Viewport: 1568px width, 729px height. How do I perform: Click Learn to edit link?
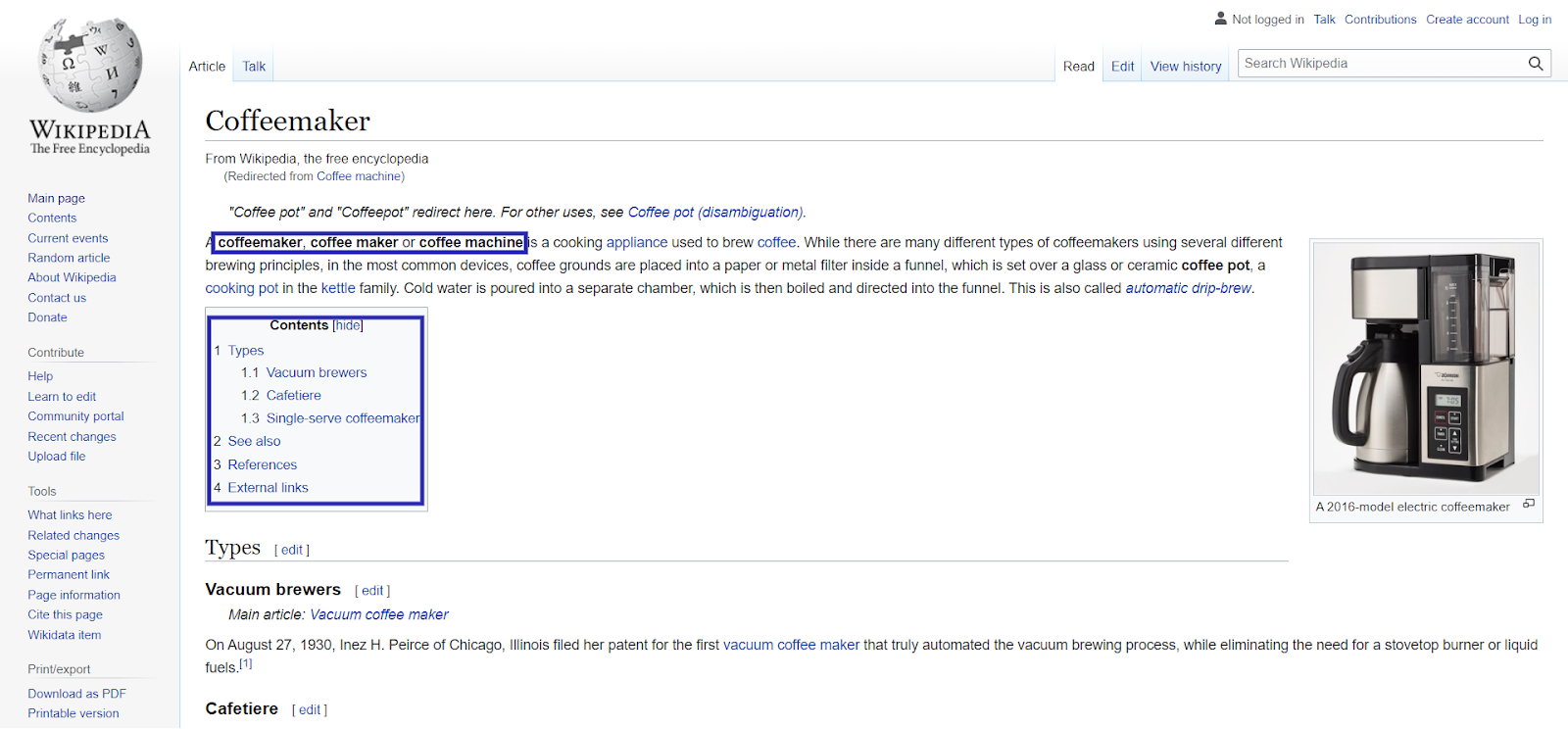click(x=62, y=397)
